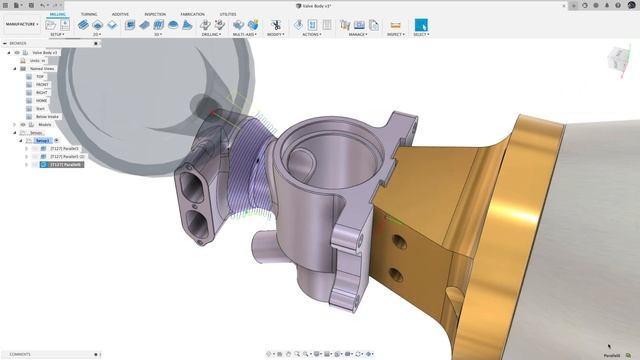Click the second Setup panel icon
This screenshot has width=640, height=360.
[65, 25]
